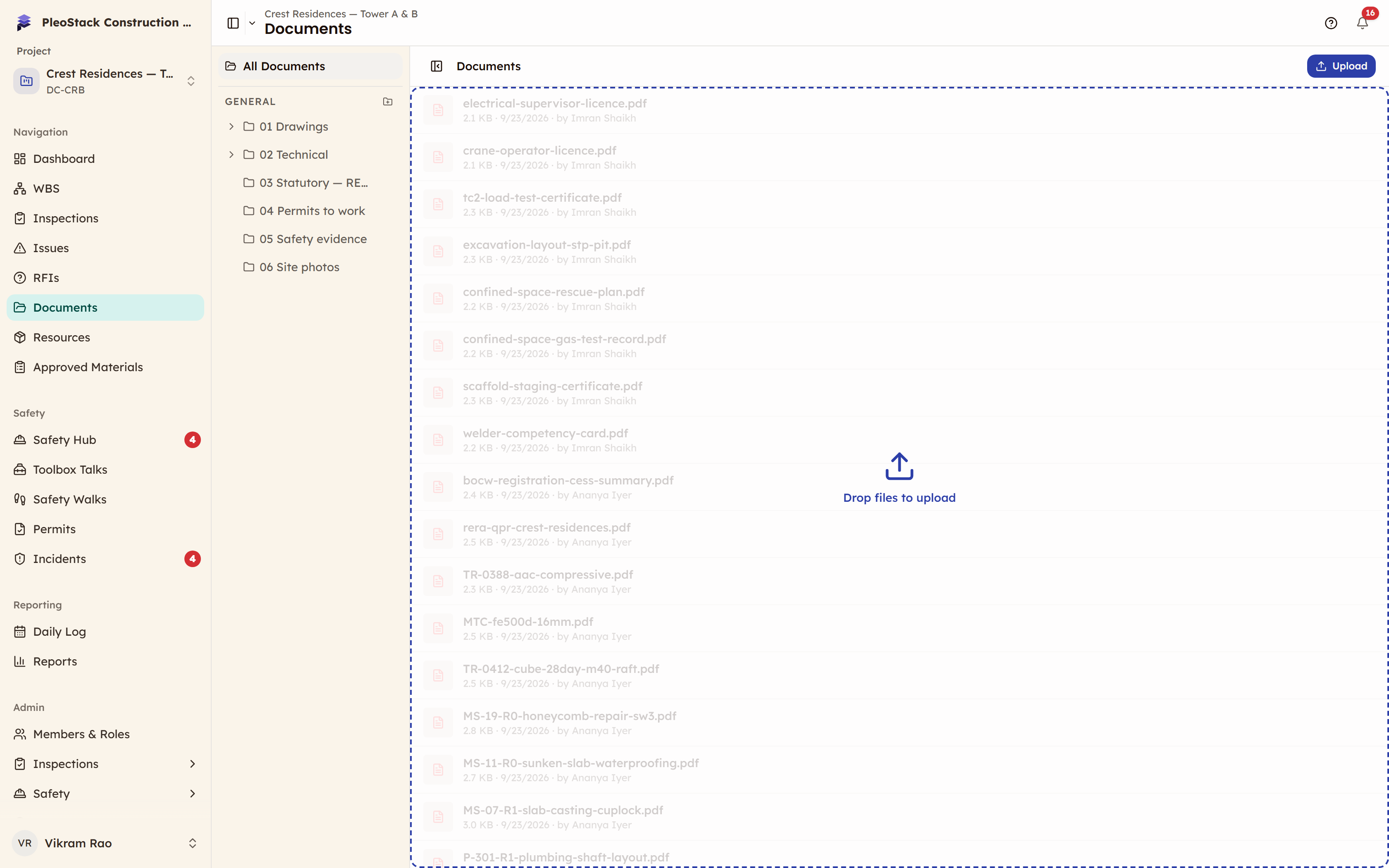Open Dashboard from navigation
1389x868 pixels.
pyautogui.click(x=105, y=158)
